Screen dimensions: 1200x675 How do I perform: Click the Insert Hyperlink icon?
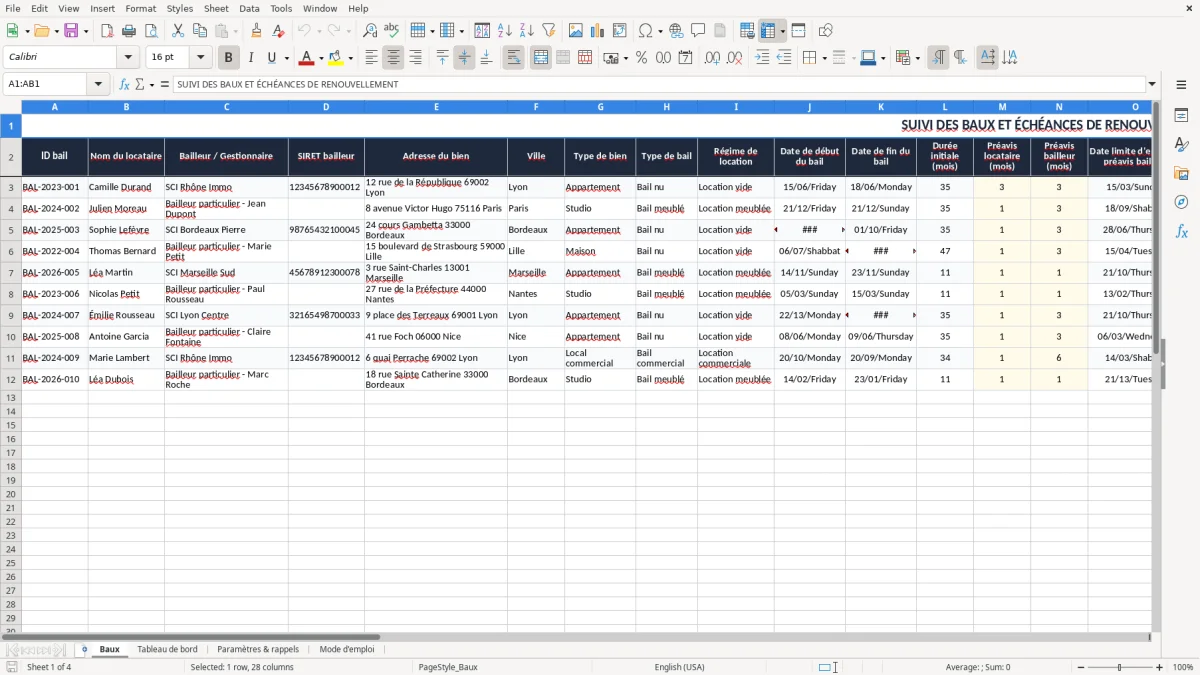coord(676,31)
